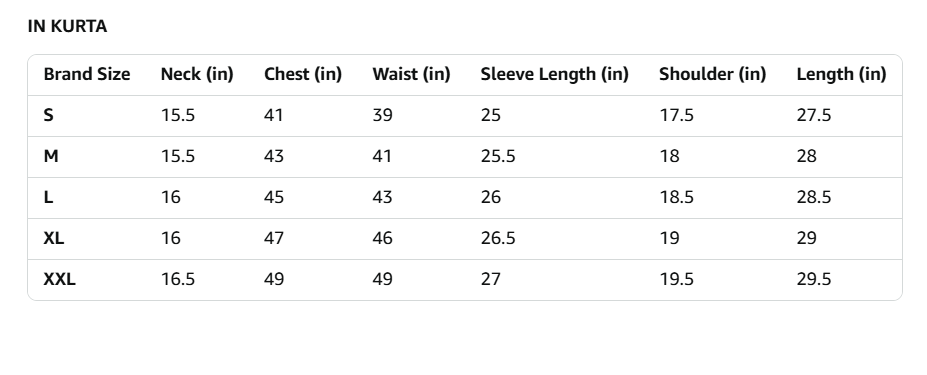Click the Sleeve Length (in) header
The image size is (927, 375).
point(555,75)
